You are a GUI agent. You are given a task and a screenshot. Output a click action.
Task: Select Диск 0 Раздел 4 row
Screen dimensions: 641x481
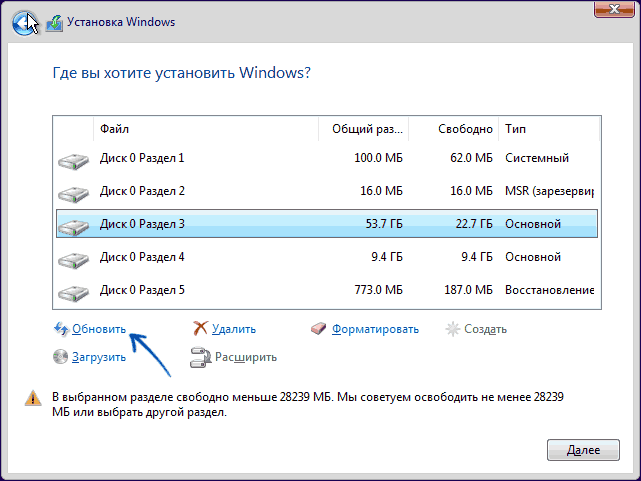pos(327,257)
